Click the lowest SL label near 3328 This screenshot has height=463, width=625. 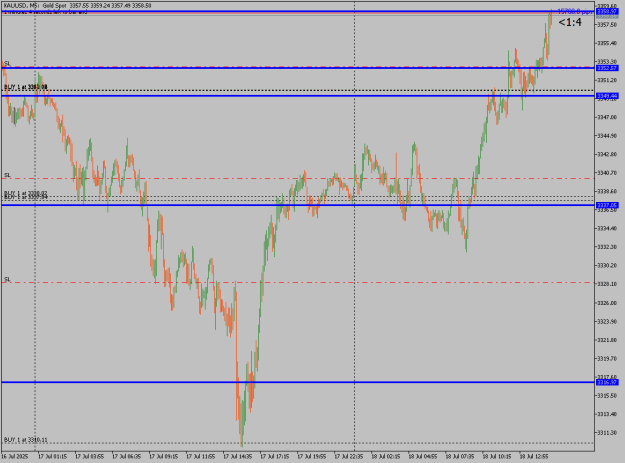point(7,279)
